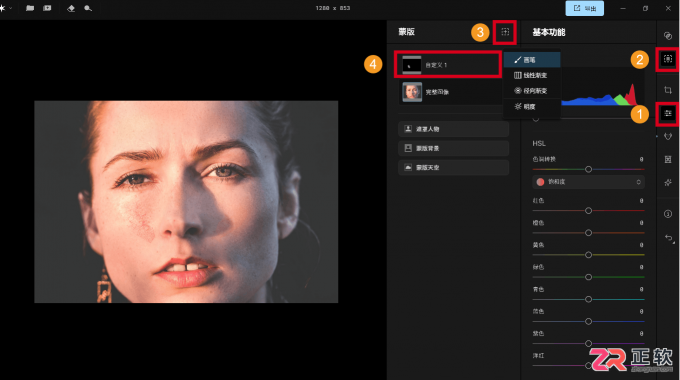Choose 明度 luminance from mask menu
Viewport: 680px width, 380px height.
click(532, 107)
